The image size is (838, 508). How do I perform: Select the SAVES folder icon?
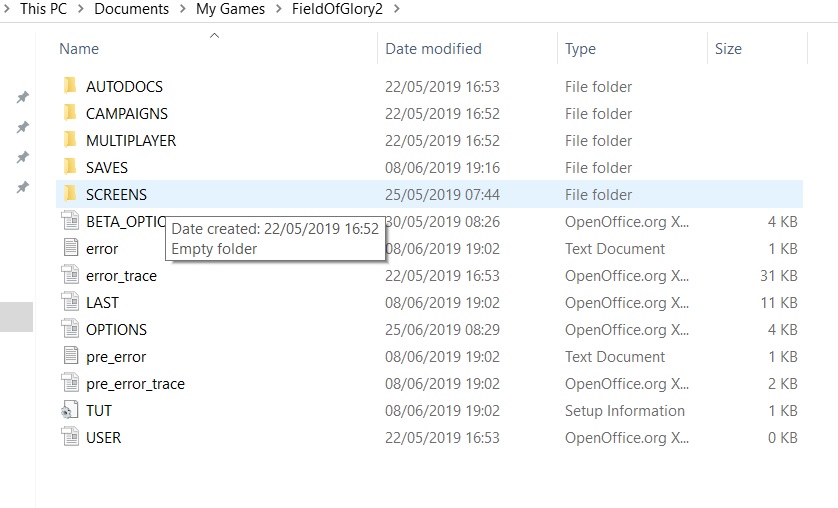69,167
